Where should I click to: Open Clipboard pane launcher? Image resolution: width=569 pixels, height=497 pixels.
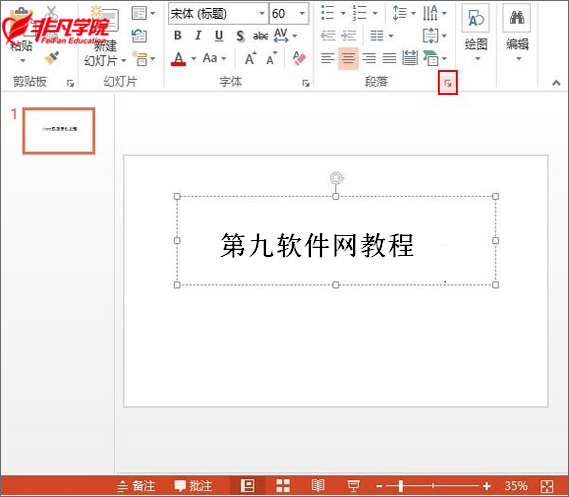pos(70,83)
